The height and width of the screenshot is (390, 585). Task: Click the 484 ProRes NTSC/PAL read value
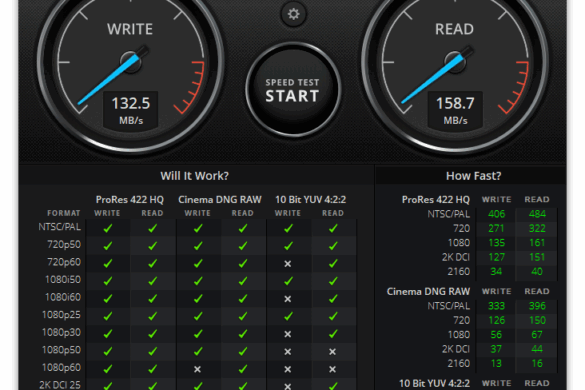click(x=537, y=214)
